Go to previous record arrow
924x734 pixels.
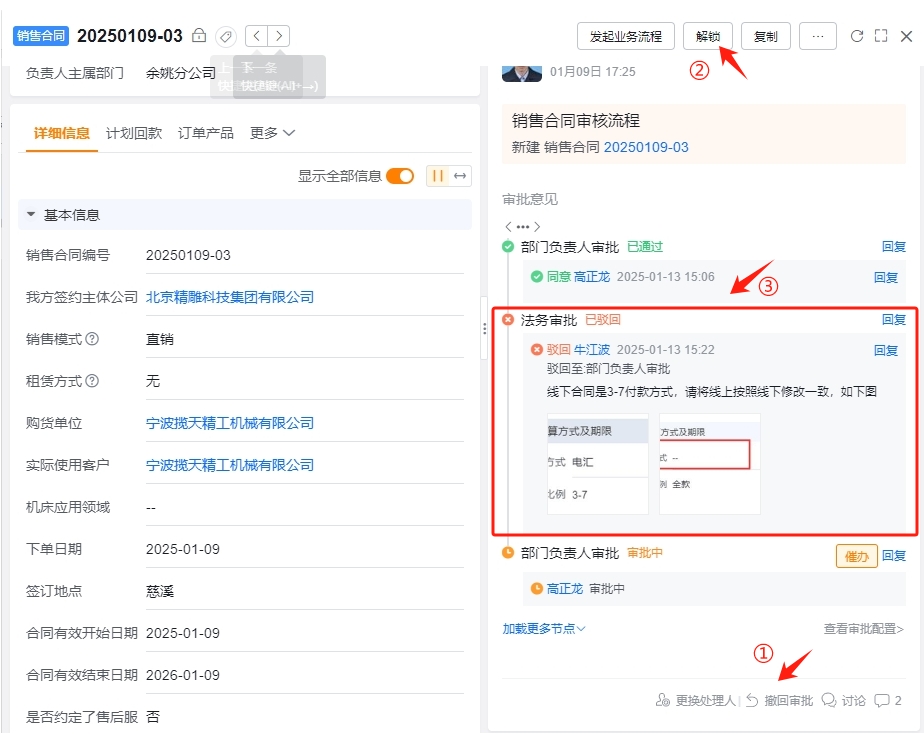click(256, 36)
